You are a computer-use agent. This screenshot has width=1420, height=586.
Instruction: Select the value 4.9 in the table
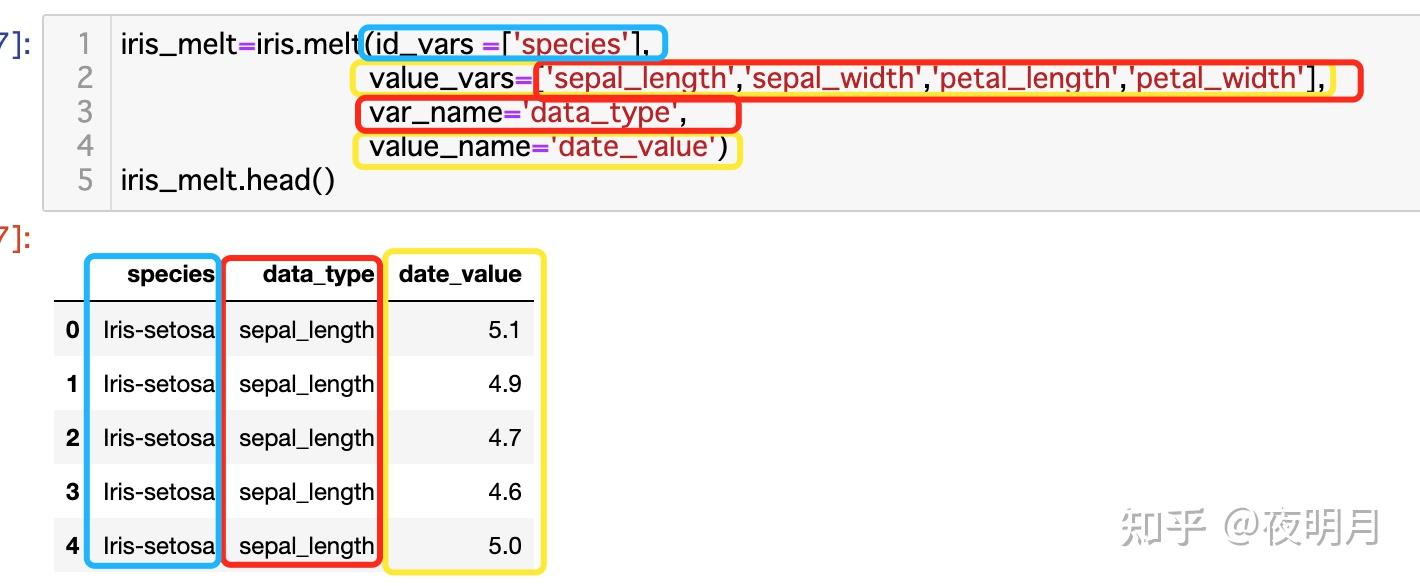504,384
